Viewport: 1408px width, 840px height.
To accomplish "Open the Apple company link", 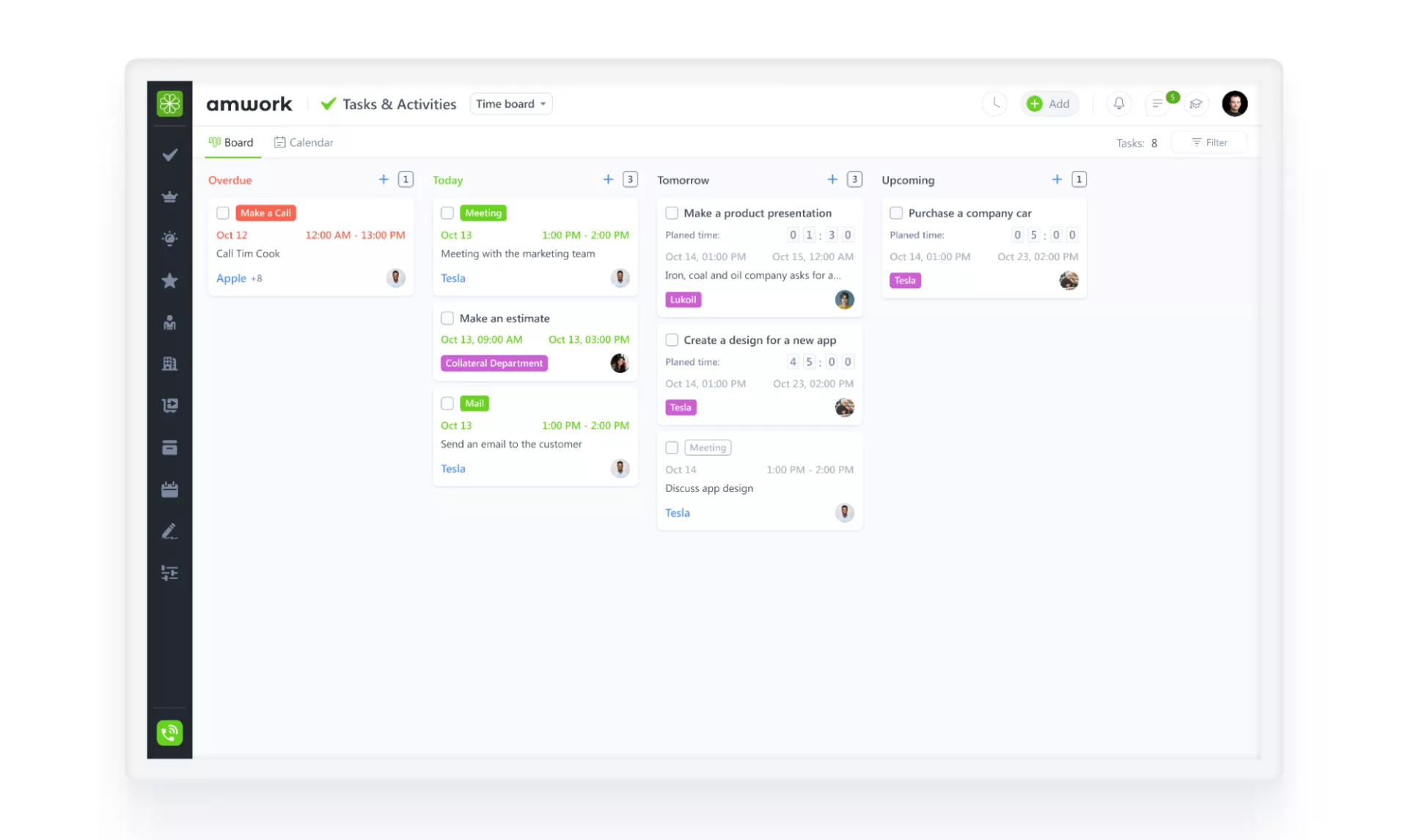I will pos(231,279).
